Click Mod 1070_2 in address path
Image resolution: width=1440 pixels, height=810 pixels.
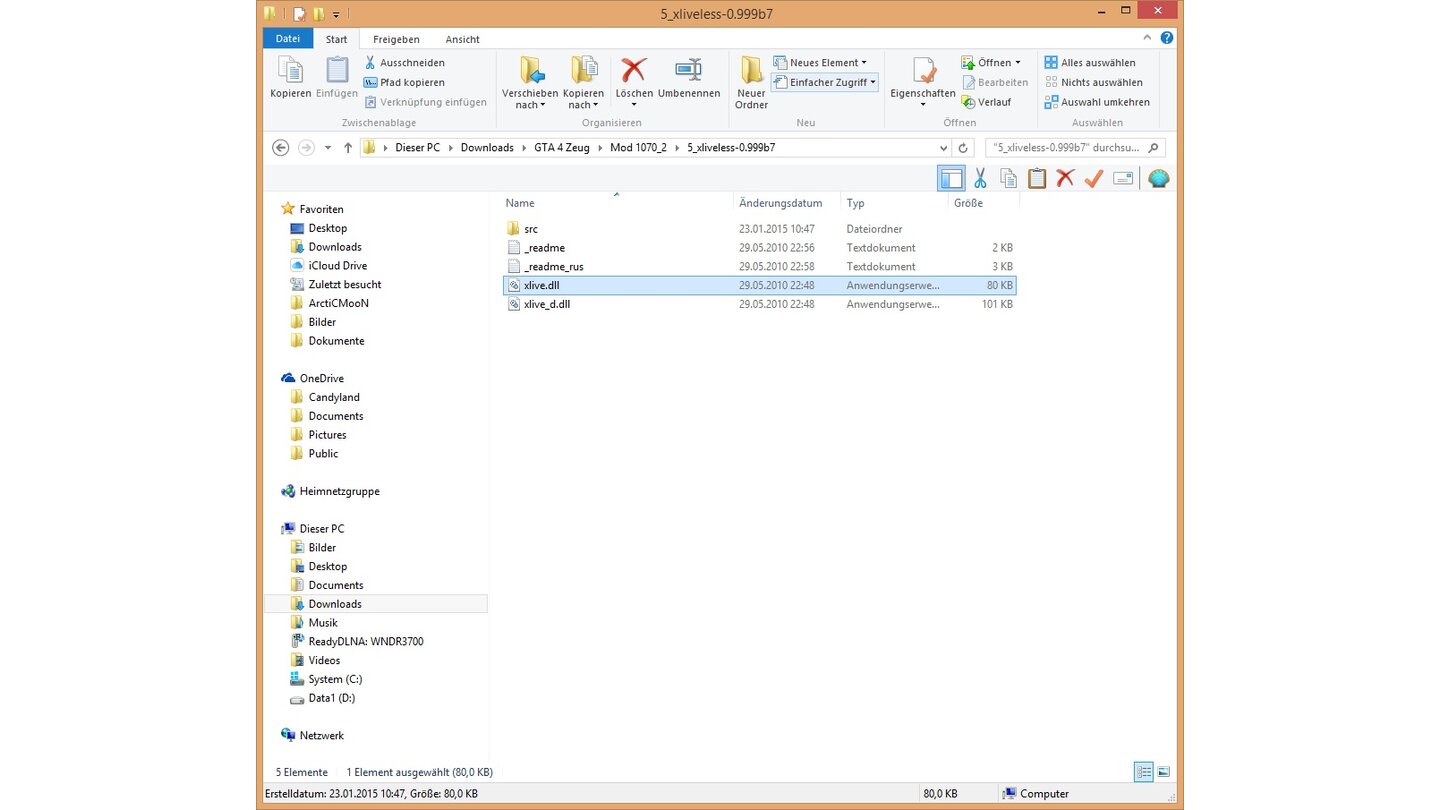638,147
